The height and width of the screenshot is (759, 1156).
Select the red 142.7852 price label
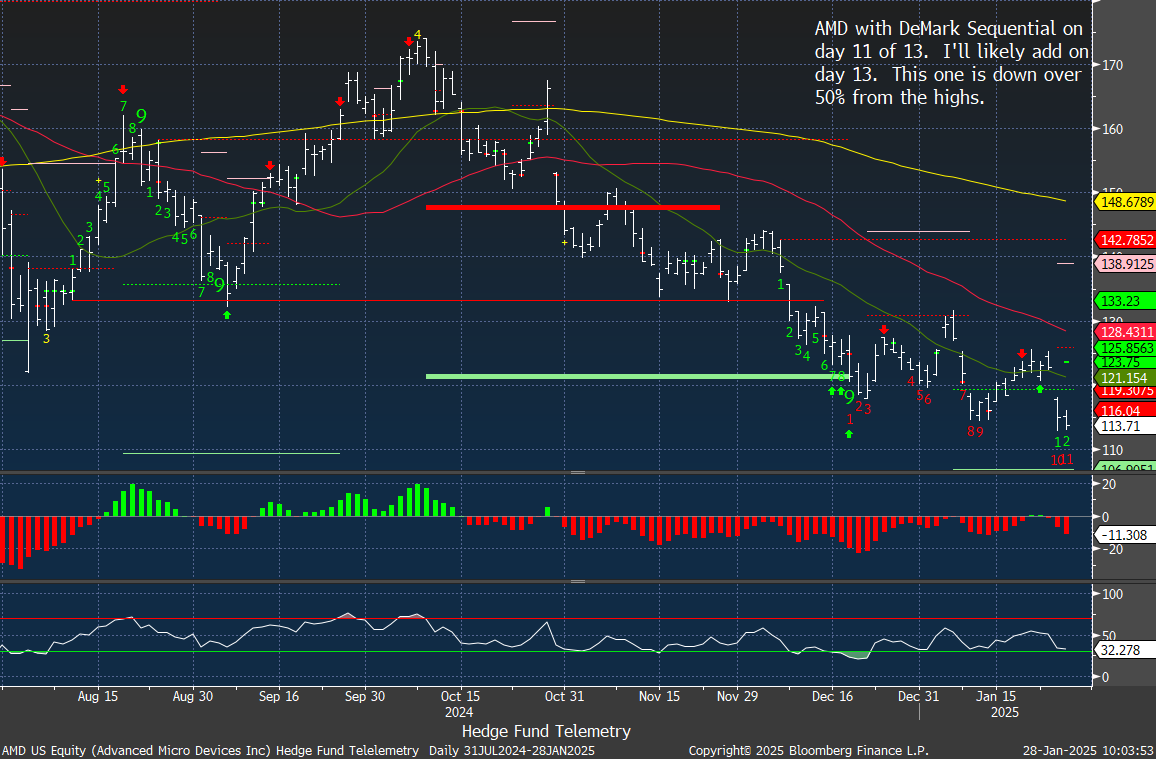pyautogui.click(x=1127, y=240)
